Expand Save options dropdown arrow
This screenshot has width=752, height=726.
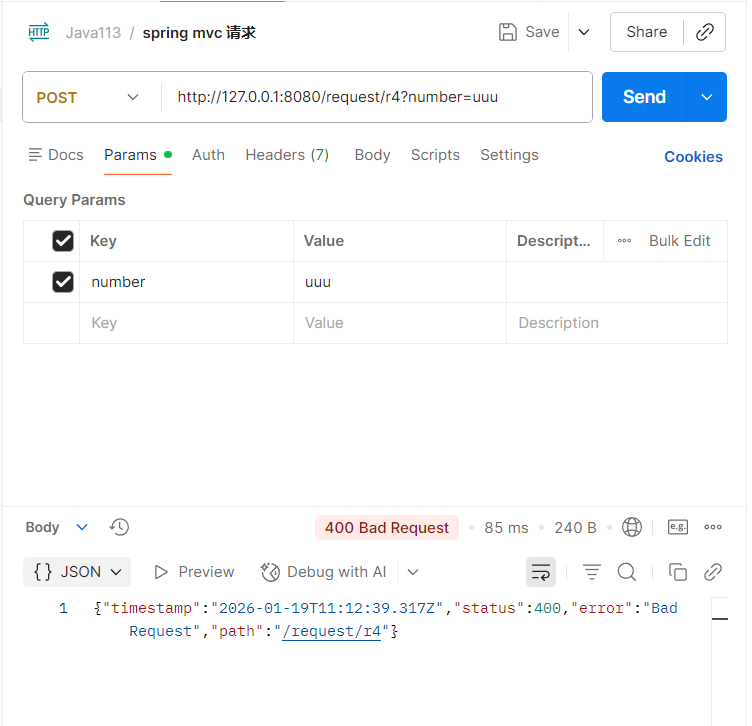click(584, 32)
